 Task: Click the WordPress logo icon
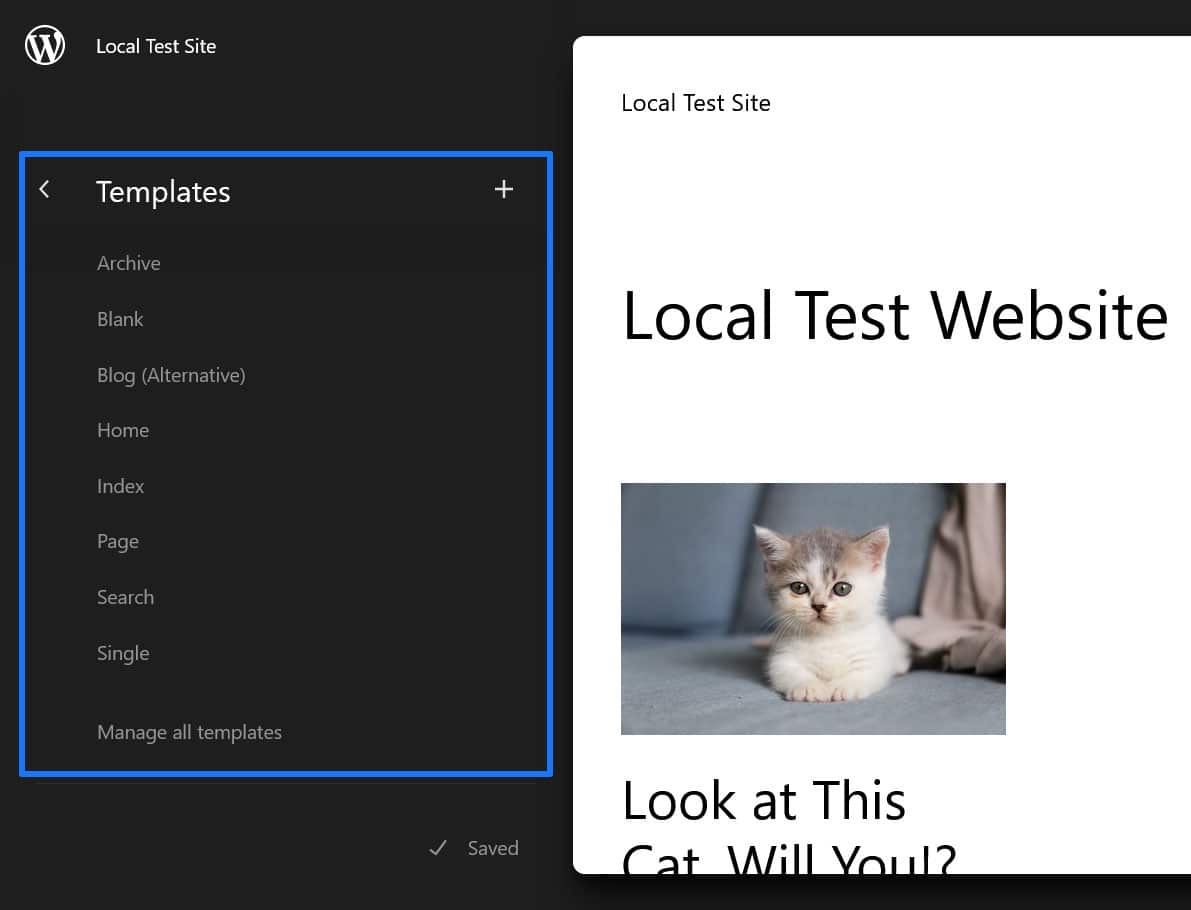[x=45, y=46]
